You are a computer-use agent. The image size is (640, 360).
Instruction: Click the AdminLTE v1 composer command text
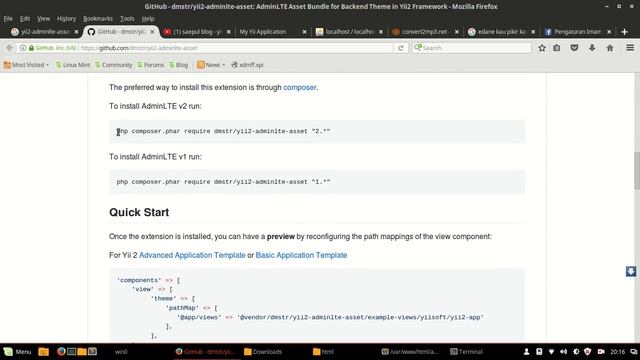coord(223,182)
